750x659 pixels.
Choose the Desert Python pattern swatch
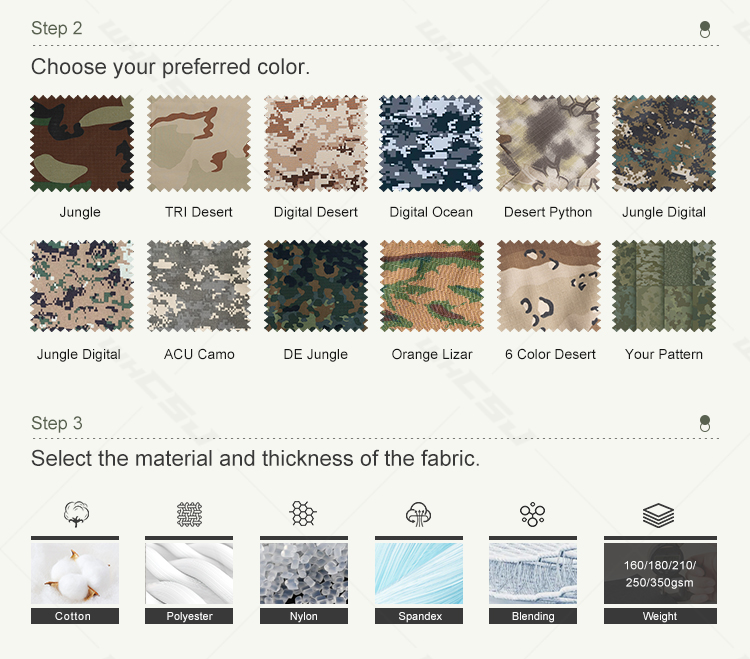coord(548,144)
